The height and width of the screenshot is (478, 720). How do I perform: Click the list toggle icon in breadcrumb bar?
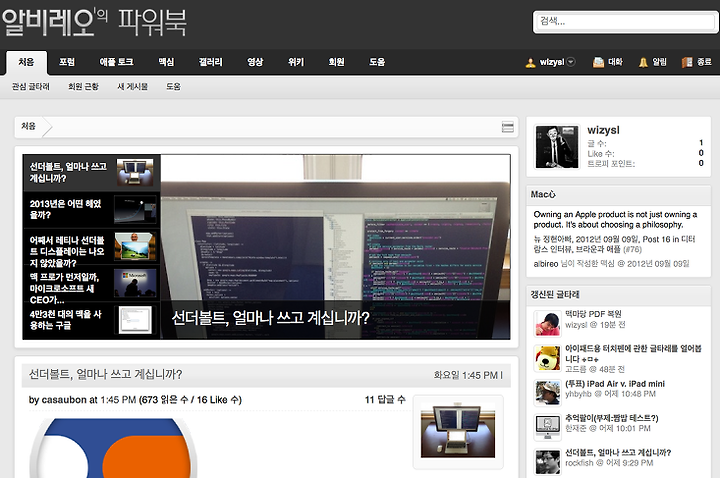(x=507, y=127)
